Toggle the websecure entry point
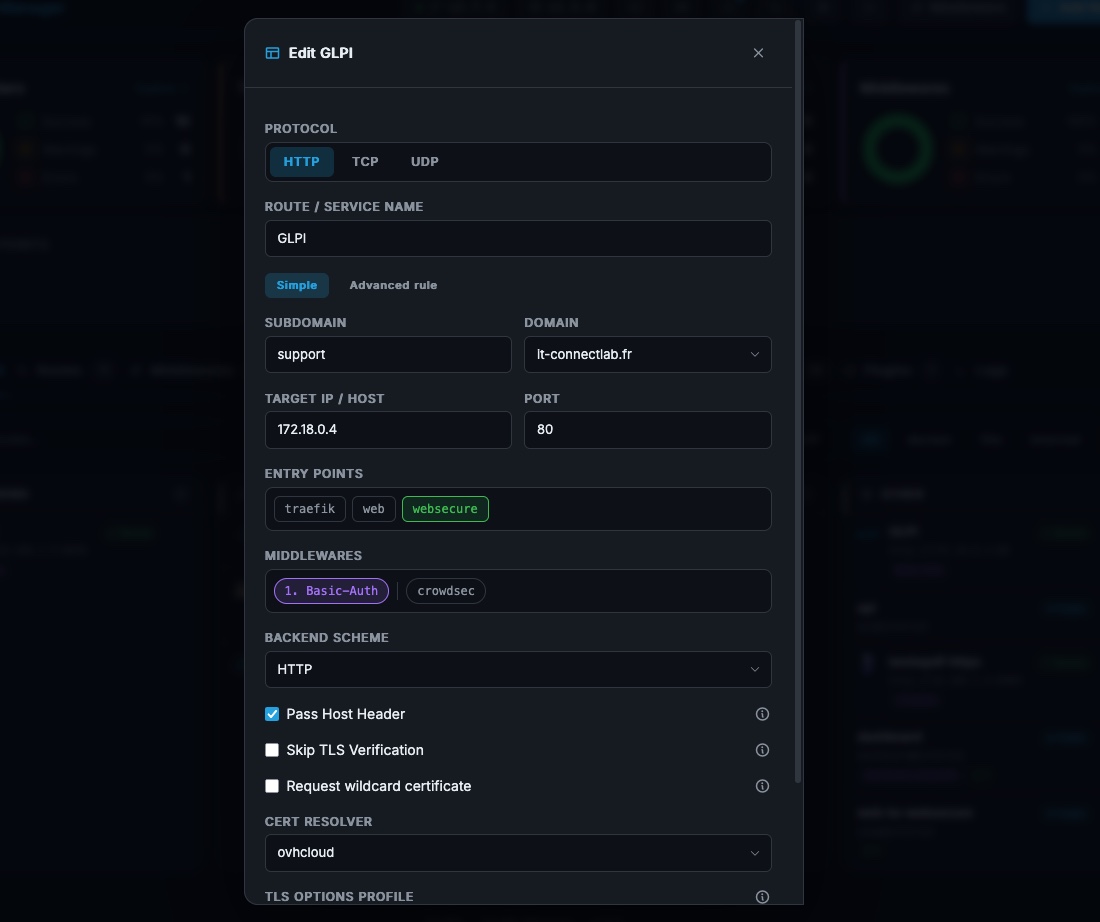Image resolution: width=1100 pixels, height=922 pixels. 445,509
